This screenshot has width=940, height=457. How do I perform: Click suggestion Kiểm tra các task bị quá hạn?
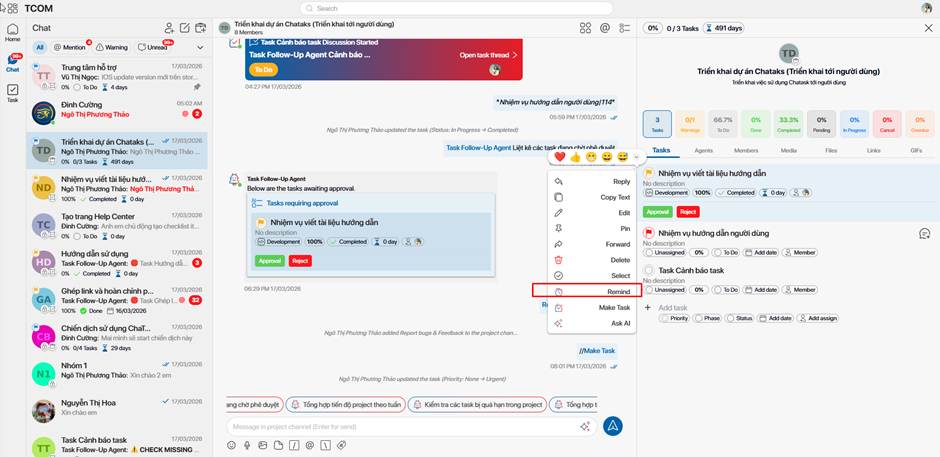click(477, 405)
